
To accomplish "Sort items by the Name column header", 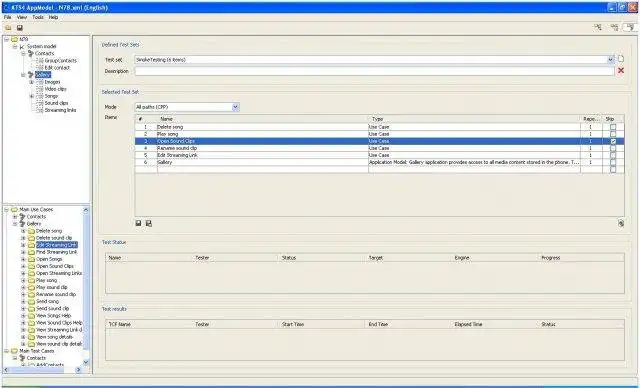I will click(262, 119).
